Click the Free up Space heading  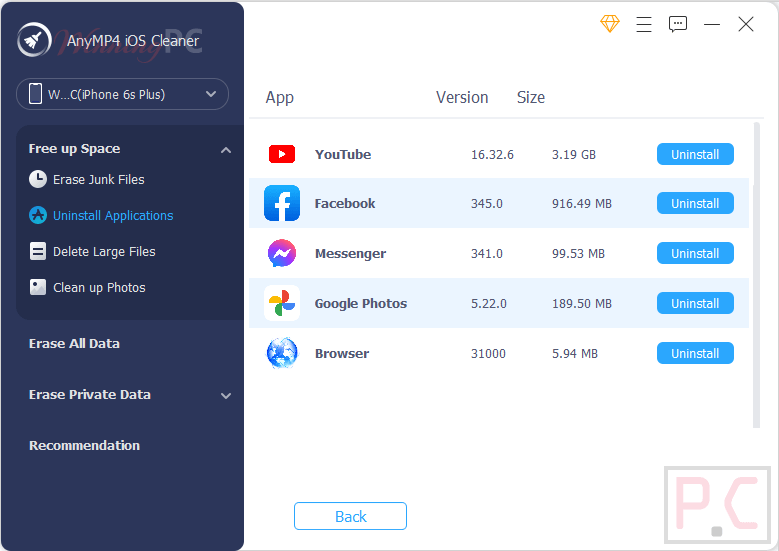75,149
